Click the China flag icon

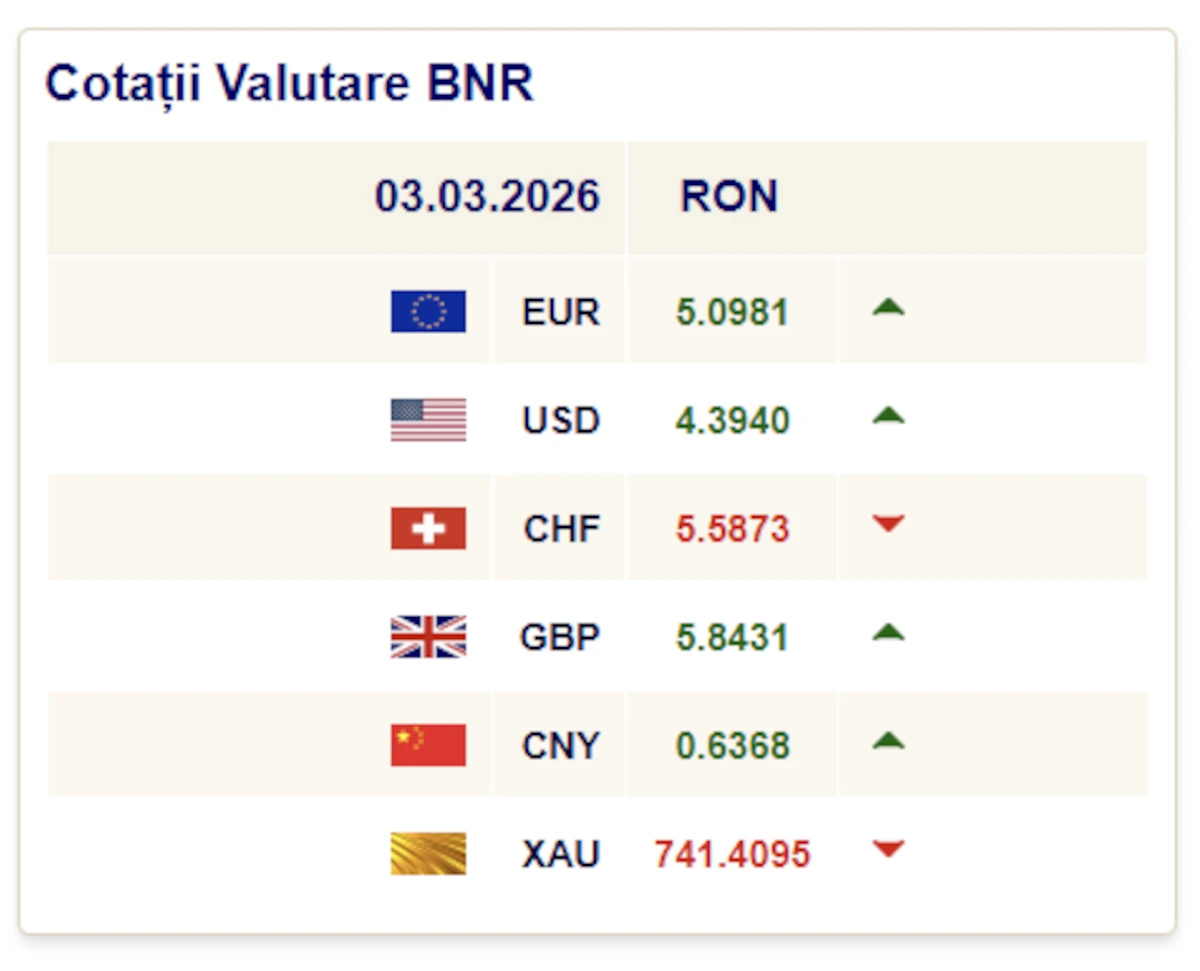[428, 745]
